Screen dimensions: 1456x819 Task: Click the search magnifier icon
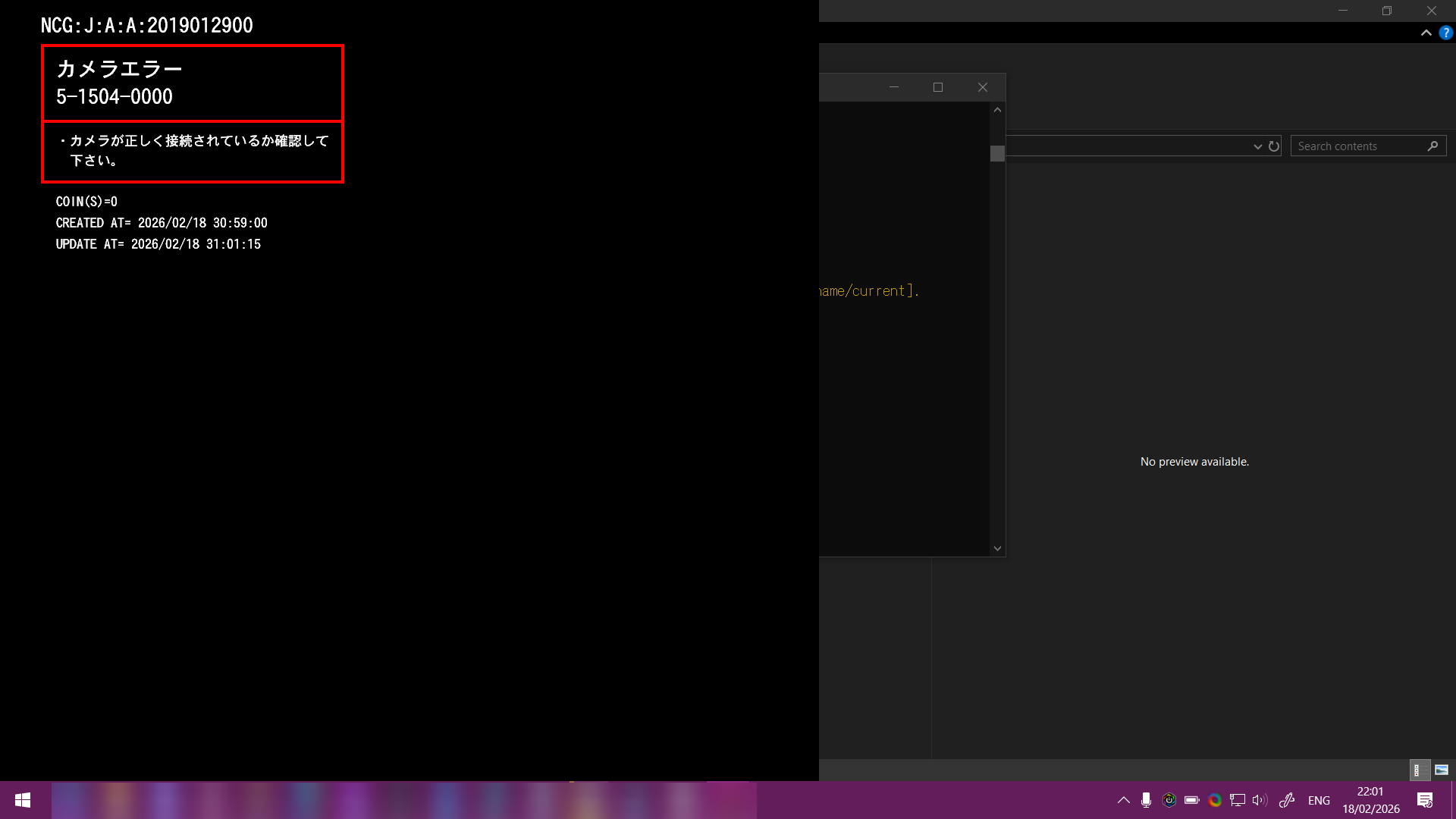tap(1432, 146)
